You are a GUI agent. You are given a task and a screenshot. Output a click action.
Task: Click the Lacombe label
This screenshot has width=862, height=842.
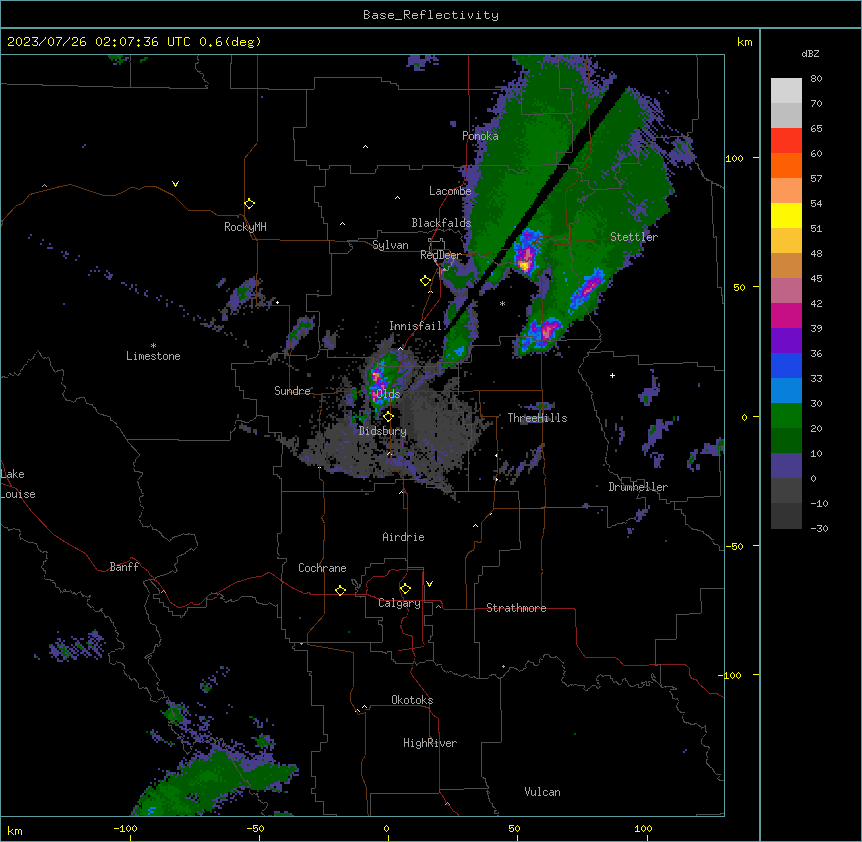coord(450,191)
